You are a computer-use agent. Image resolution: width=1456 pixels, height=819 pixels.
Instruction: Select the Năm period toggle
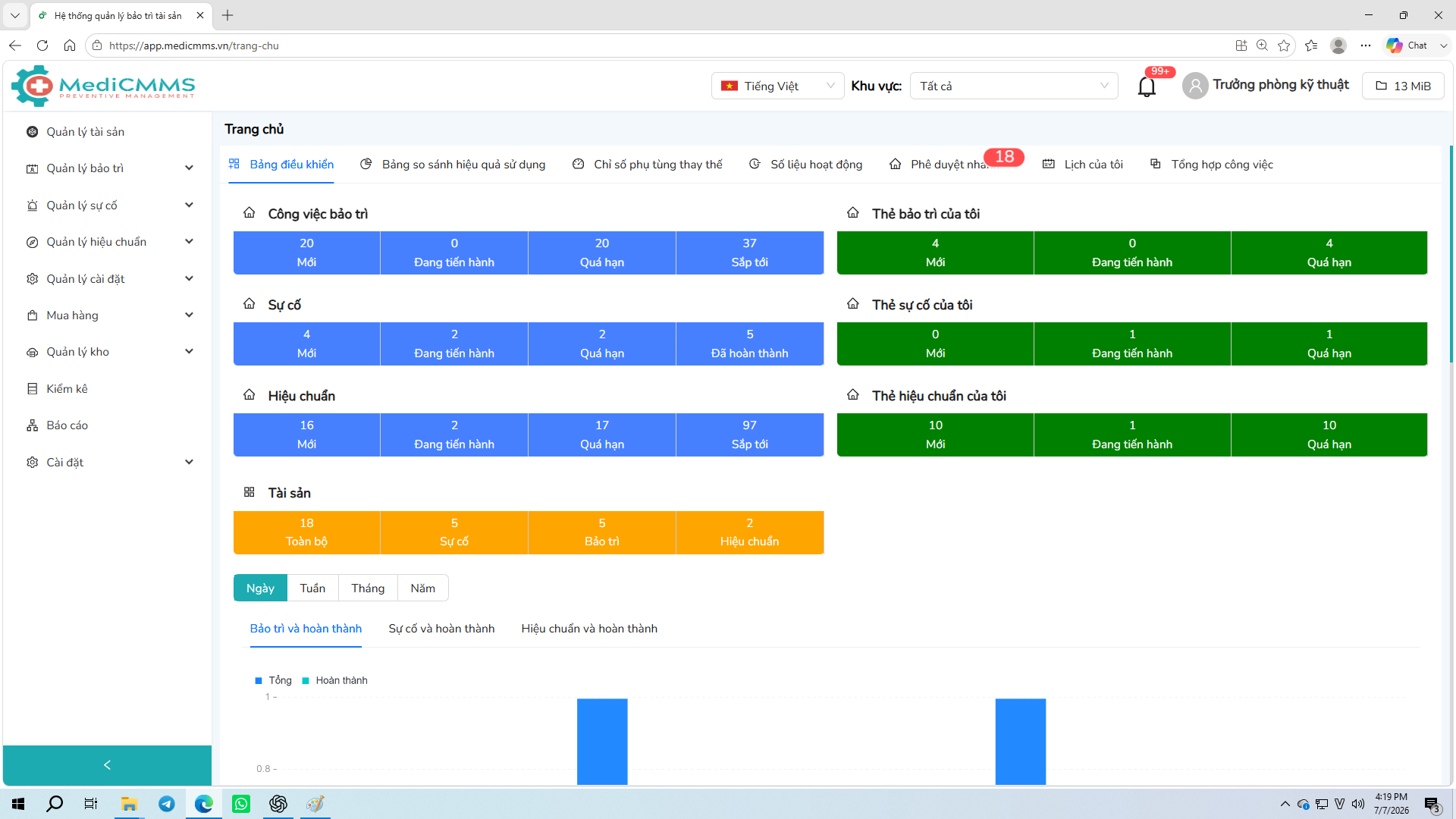click(x=422, y=588)
